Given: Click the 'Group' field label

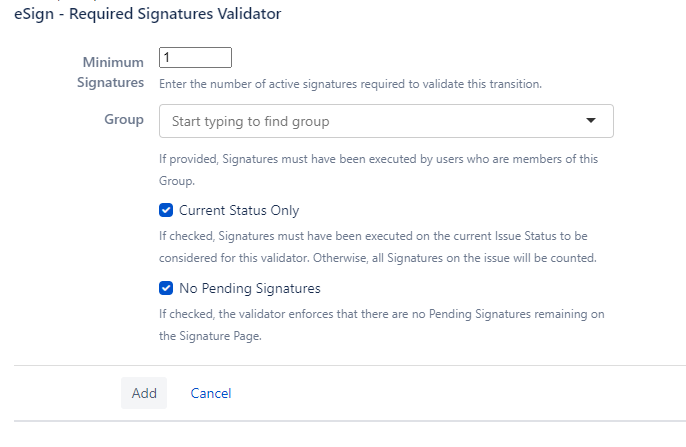Looking at the screenshot, I should 124,119.
